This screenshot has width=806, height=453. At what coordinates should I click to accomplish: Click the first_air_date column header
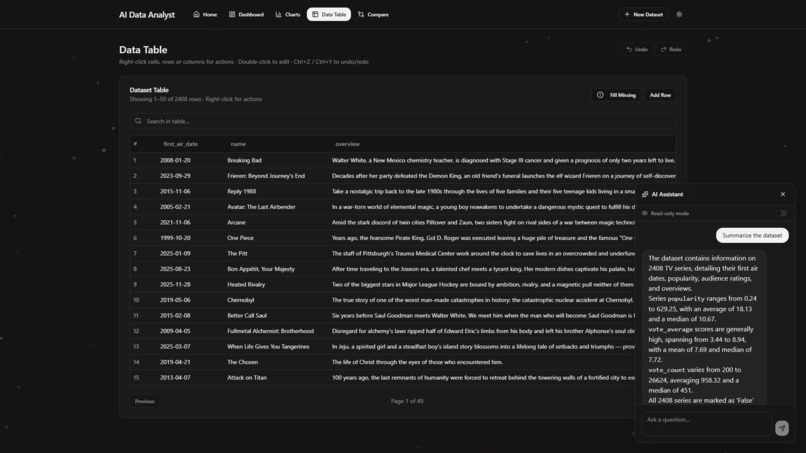tap(180, 144)
